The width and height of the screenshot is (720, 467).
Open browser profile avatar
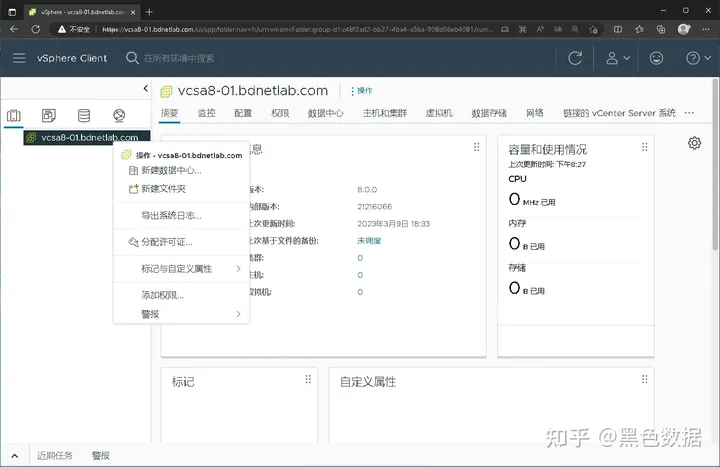click(684, 29)
